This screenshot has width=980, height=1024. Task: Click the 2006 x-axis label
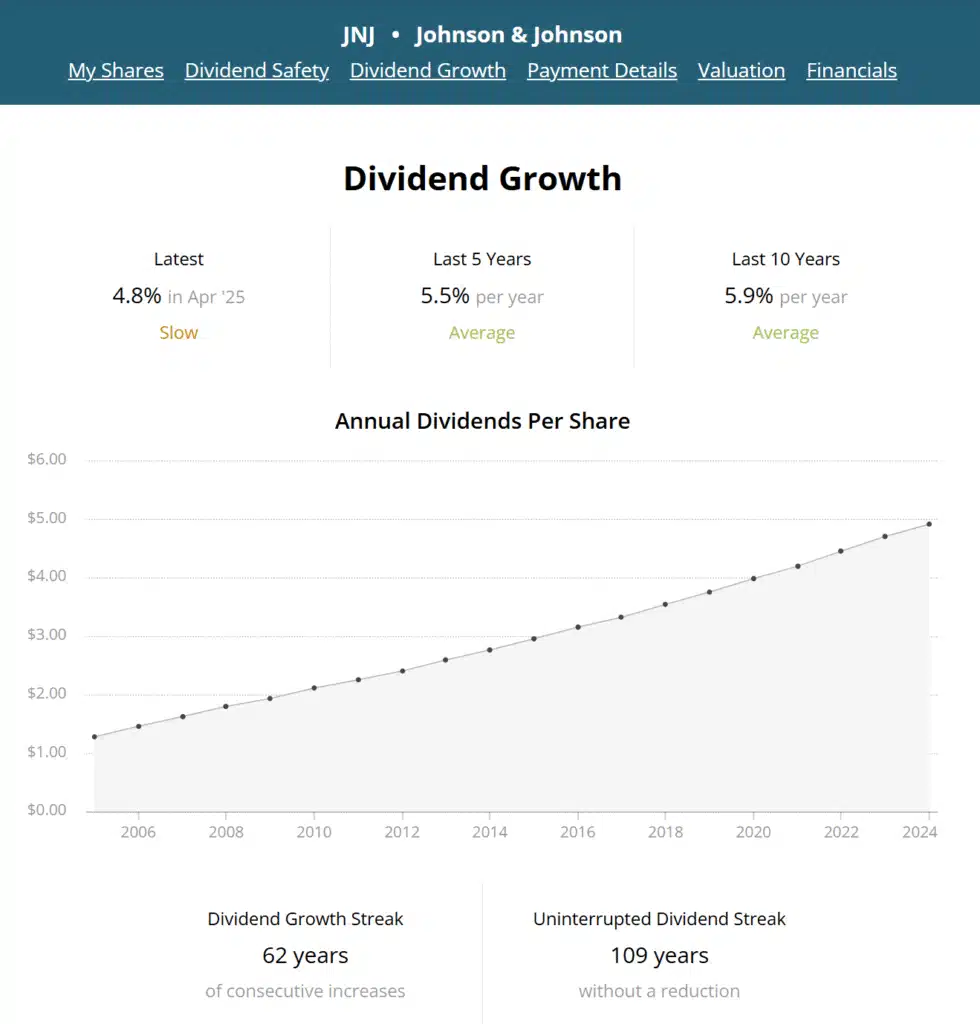138,832
